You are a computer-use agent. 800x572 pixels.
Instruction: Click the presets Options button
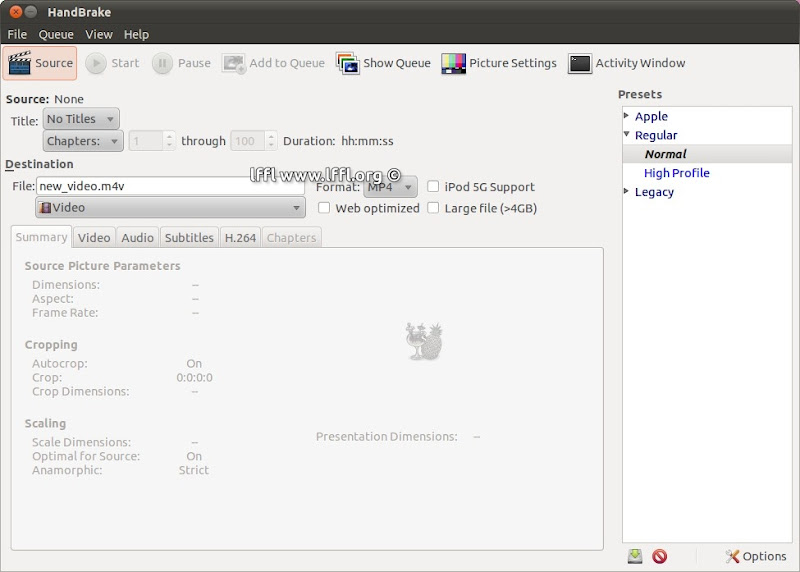pyautogui.click(x=756, y=556)
